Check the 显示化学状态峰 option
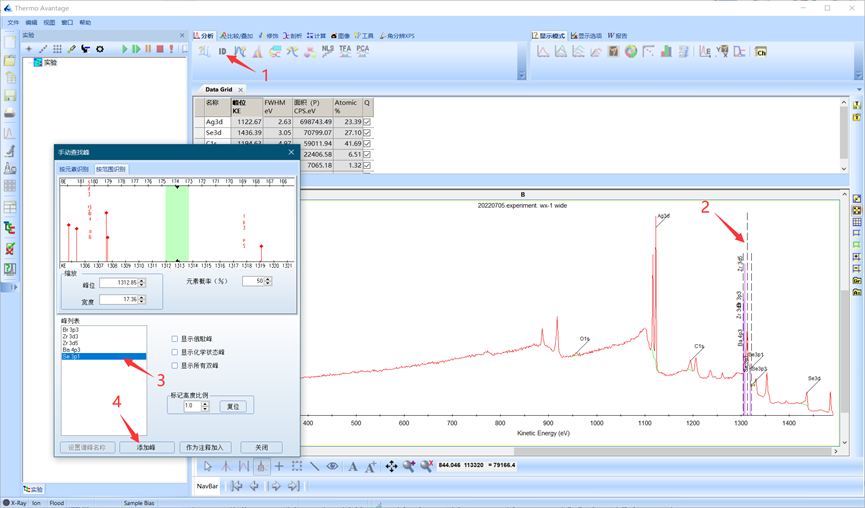Viewport: 865px width, 508px height. coord(175,352)
